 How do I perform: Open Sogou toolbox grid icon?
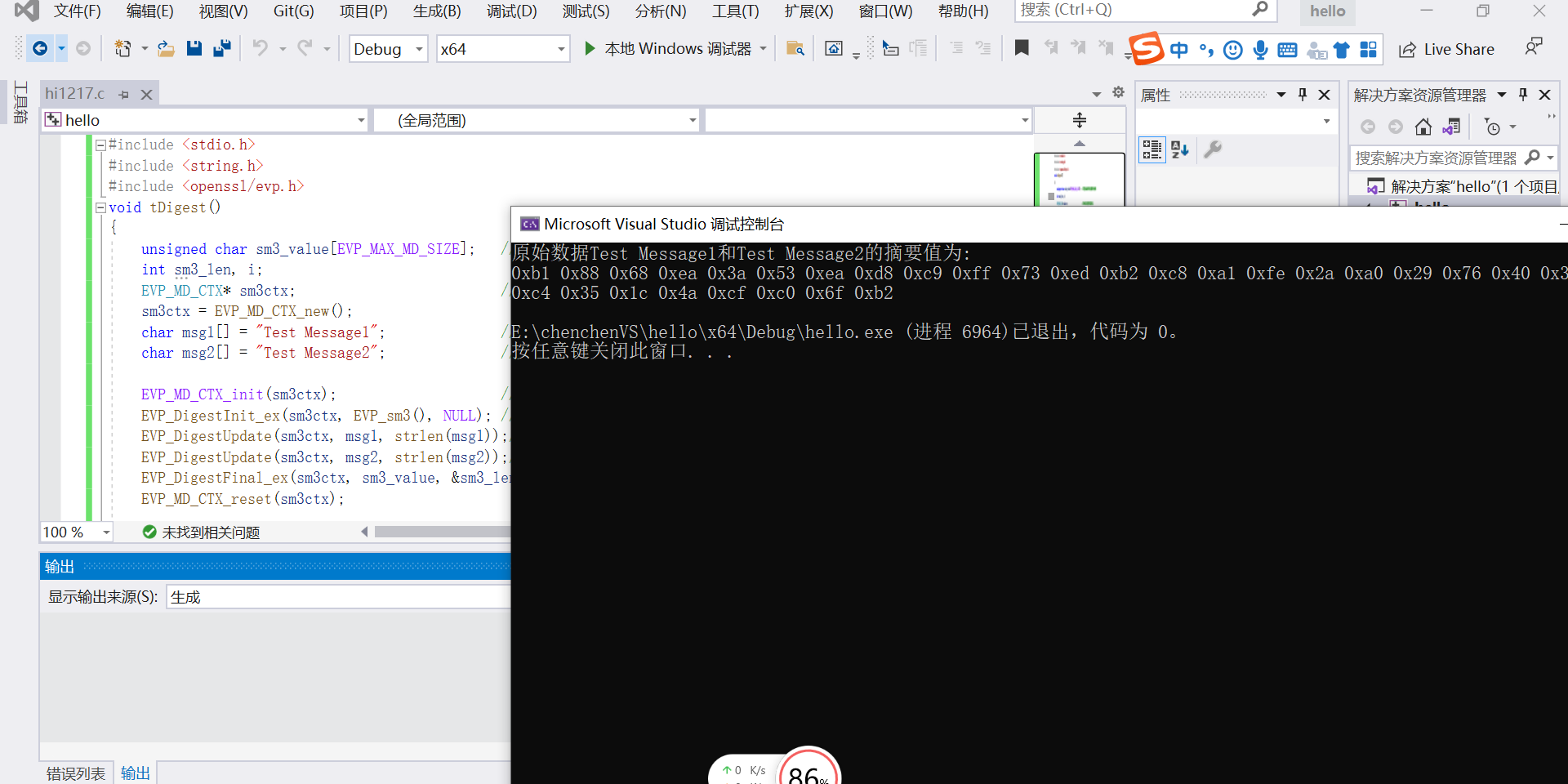[1369, 50]
